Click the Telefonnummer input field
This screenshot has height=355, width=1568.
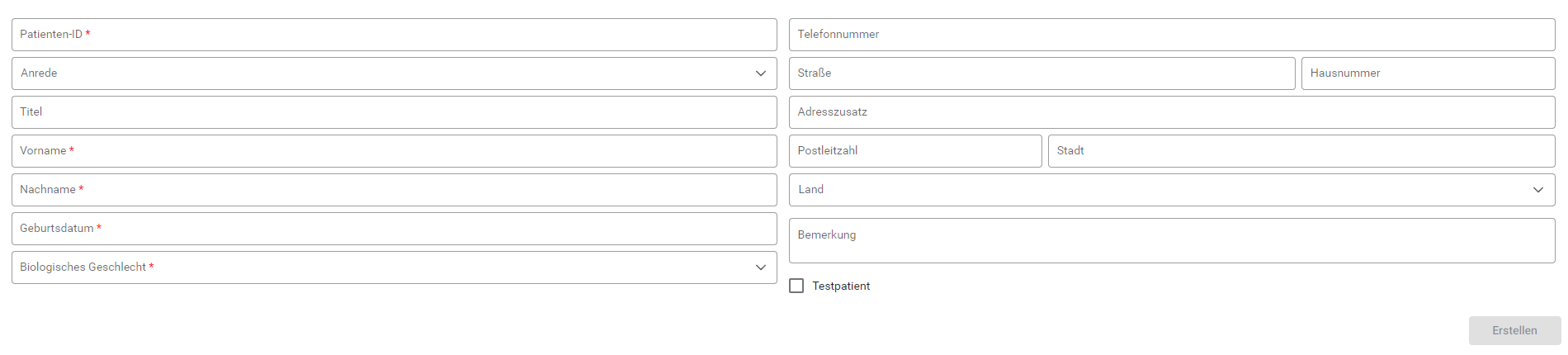tap(1171, 35)
